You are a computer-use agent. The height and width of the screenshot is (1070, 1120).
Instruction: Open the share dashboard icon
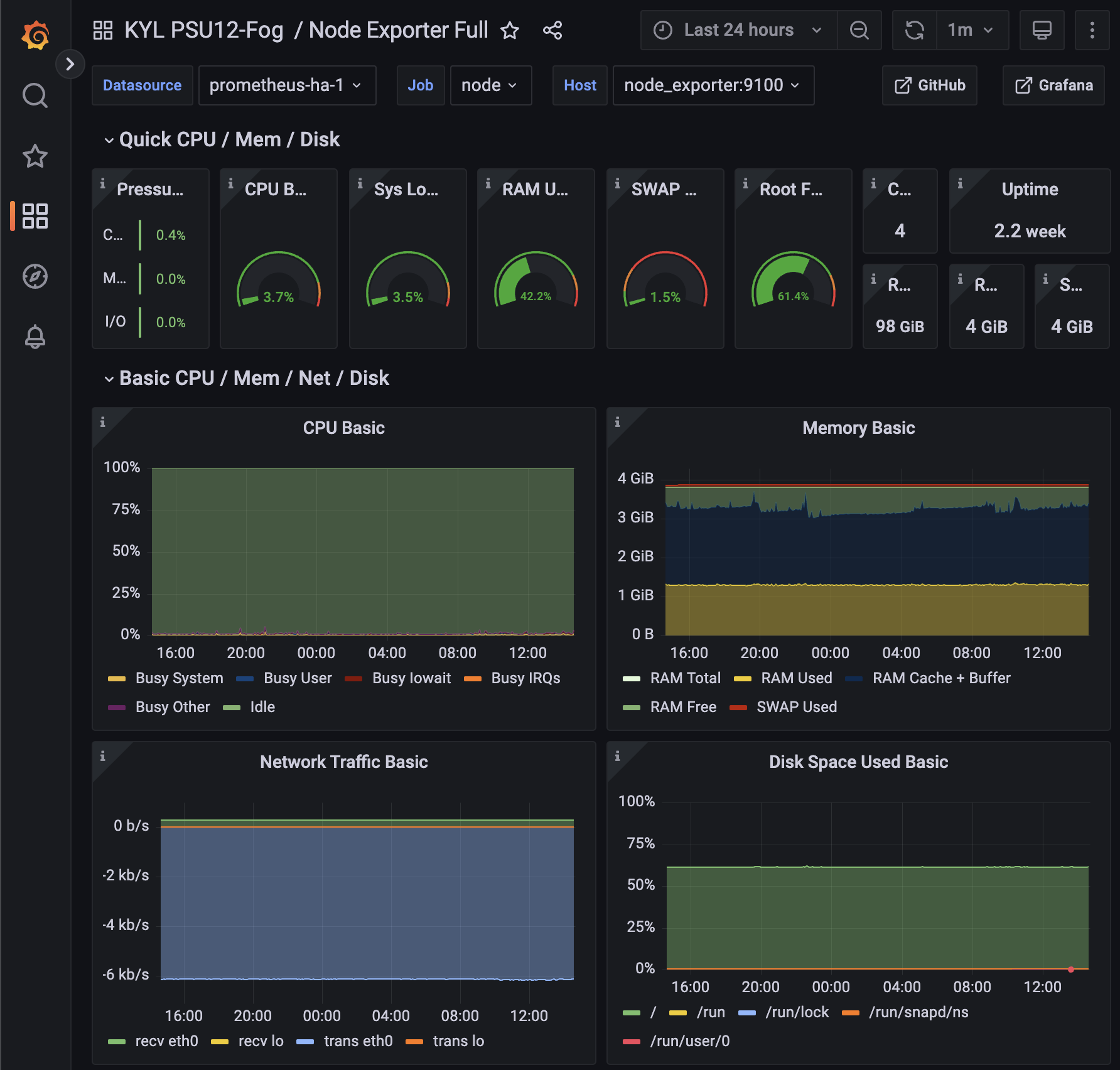click(x=552, y=30)
